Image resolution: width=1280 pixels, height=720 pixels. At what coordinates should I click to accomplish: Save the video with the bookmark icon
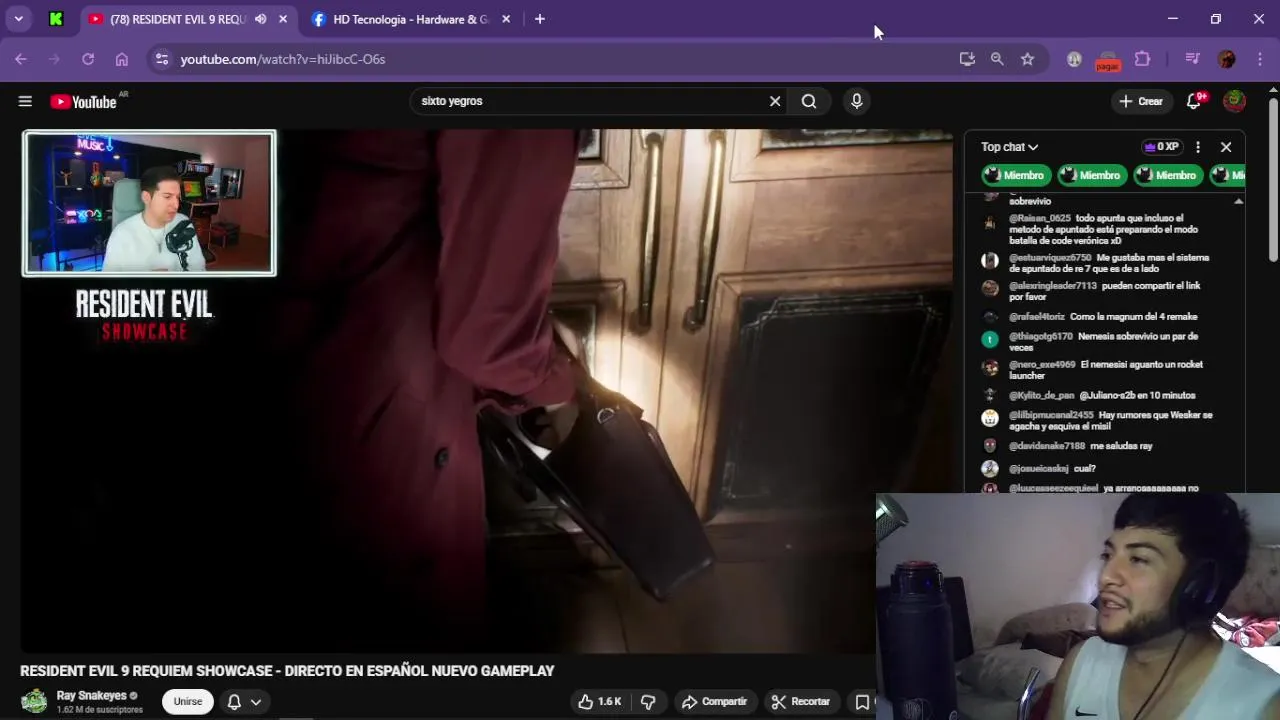[861, 702]
